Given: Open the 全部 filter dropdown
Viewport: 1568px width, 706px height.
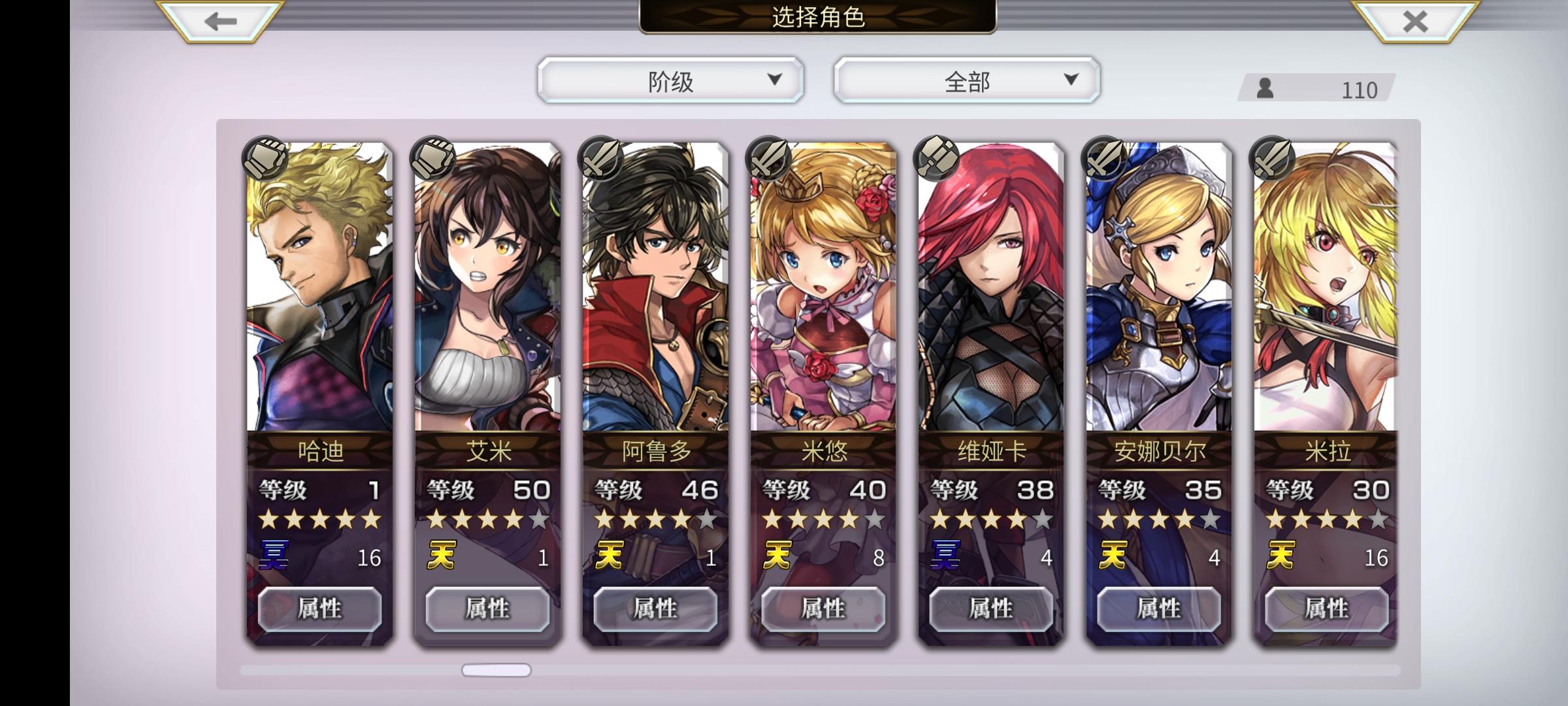Looking at the screenshot, I should click(x=967, y=80).
